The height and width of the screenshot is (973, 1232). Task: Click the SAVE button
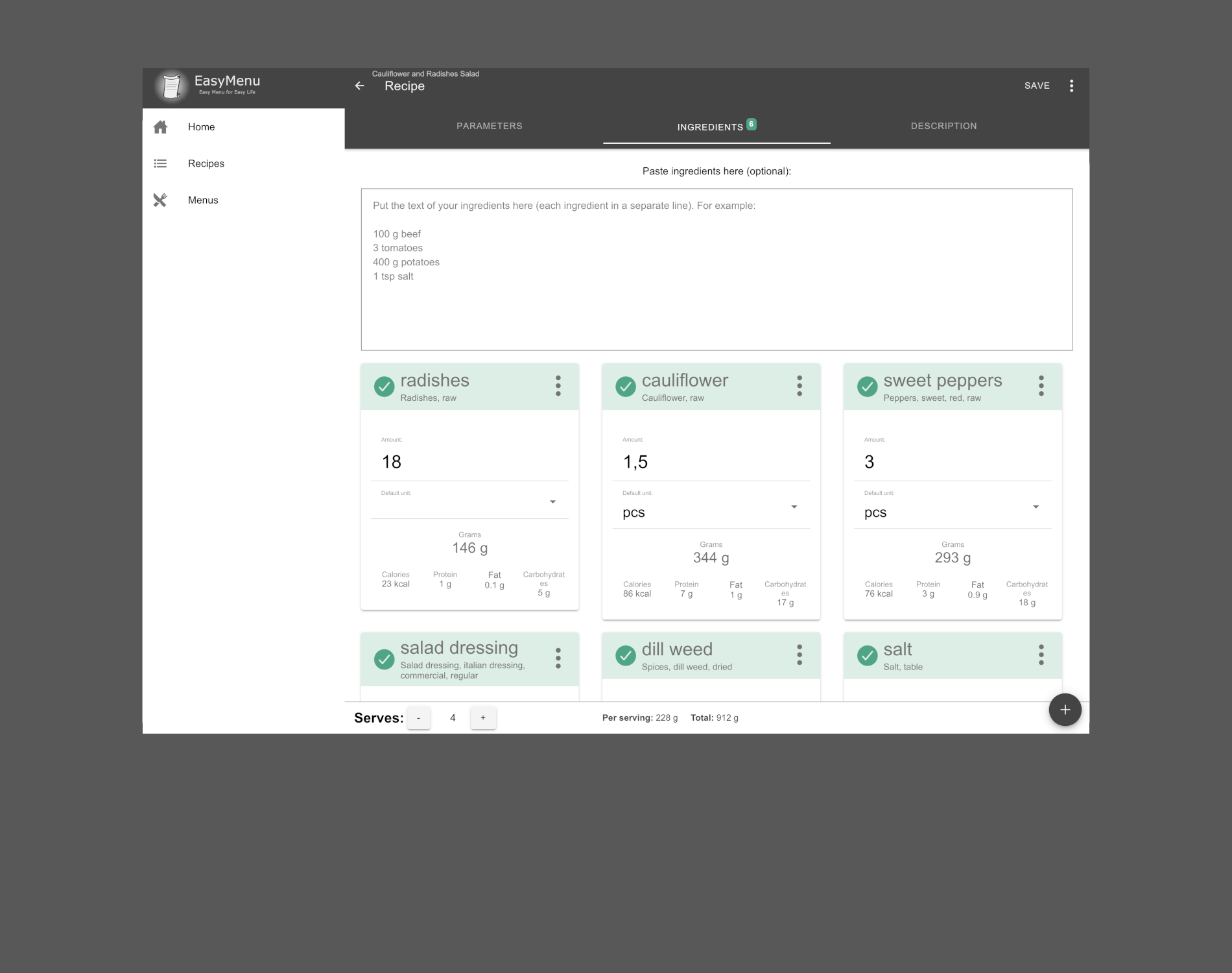[1037, 85]
